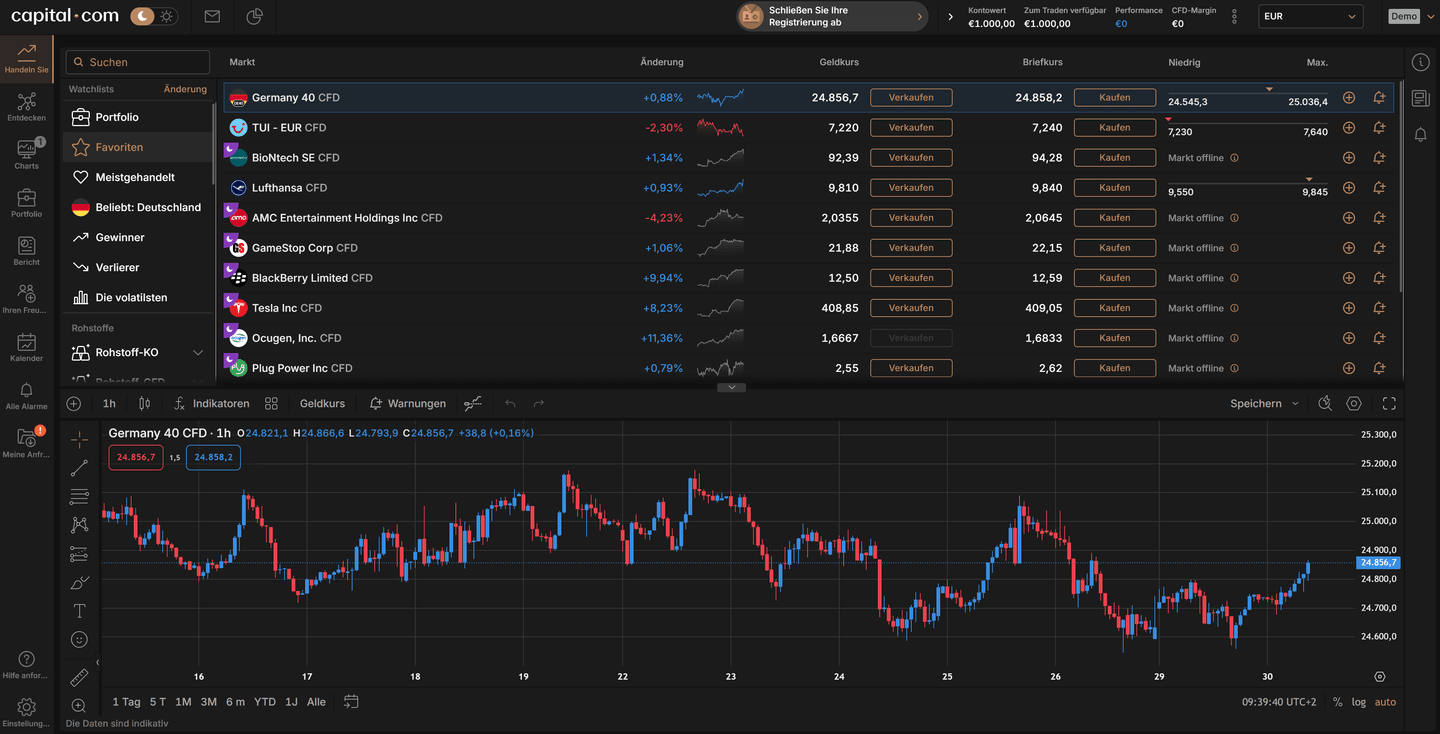The image size is (1440, 734).
Task: Open Entdecken in the left sidebar
Action: pos(27,107)
